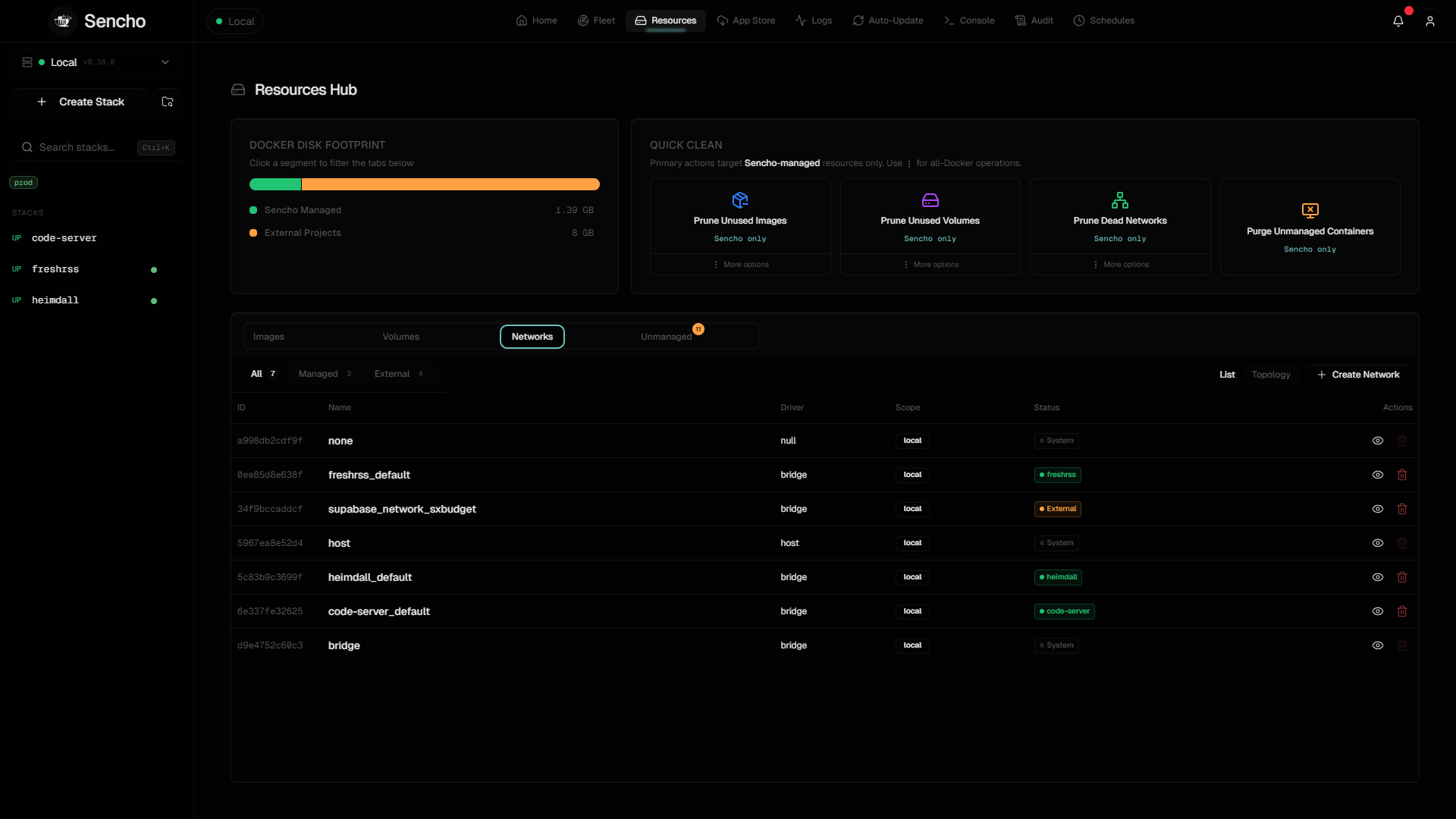Image resolution: width=1456 pixels, height=819 pixels.
Task: Select the Networks tab
Action: click(532, 337)
